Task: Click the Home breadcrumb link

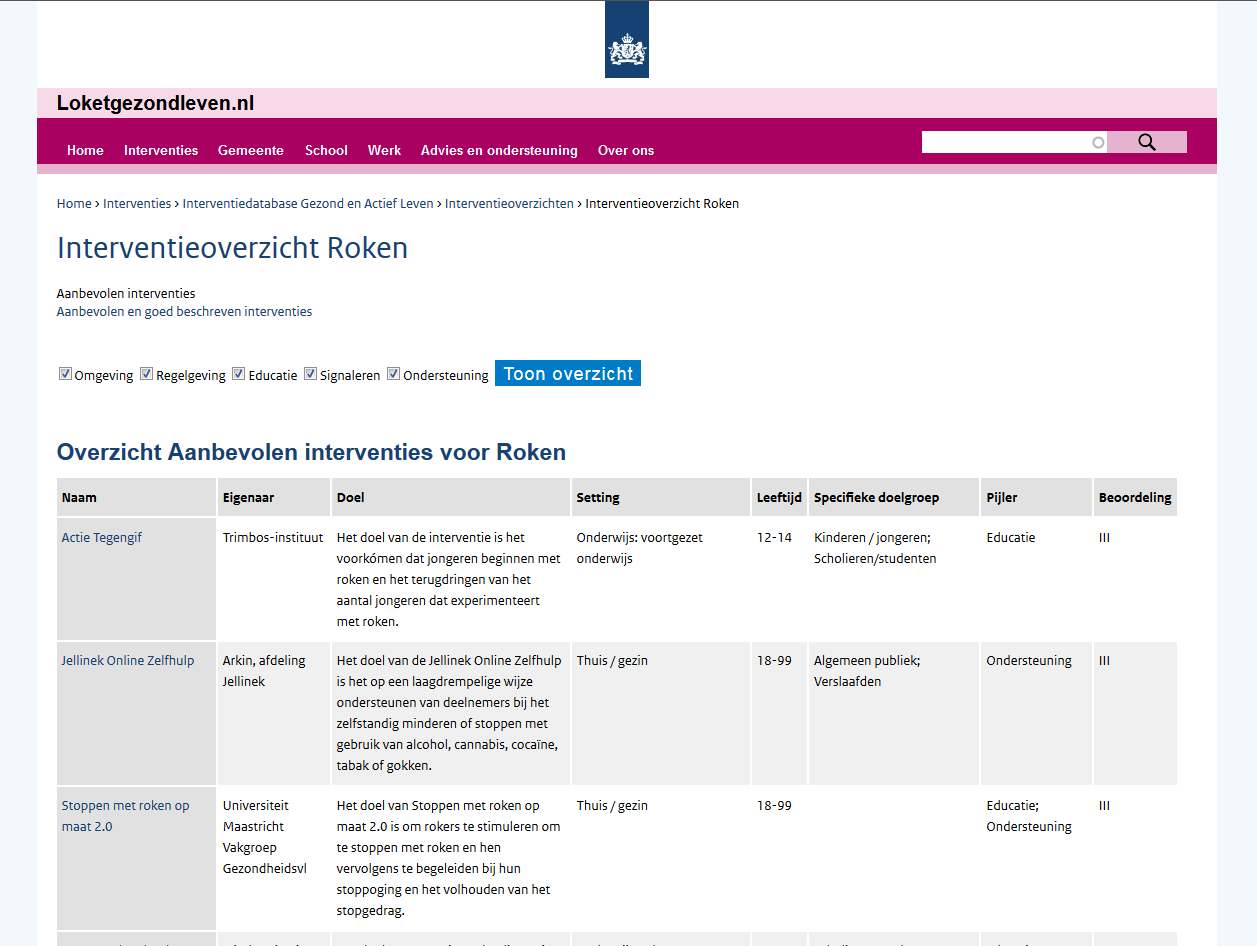Action: (x=74, y=204)
